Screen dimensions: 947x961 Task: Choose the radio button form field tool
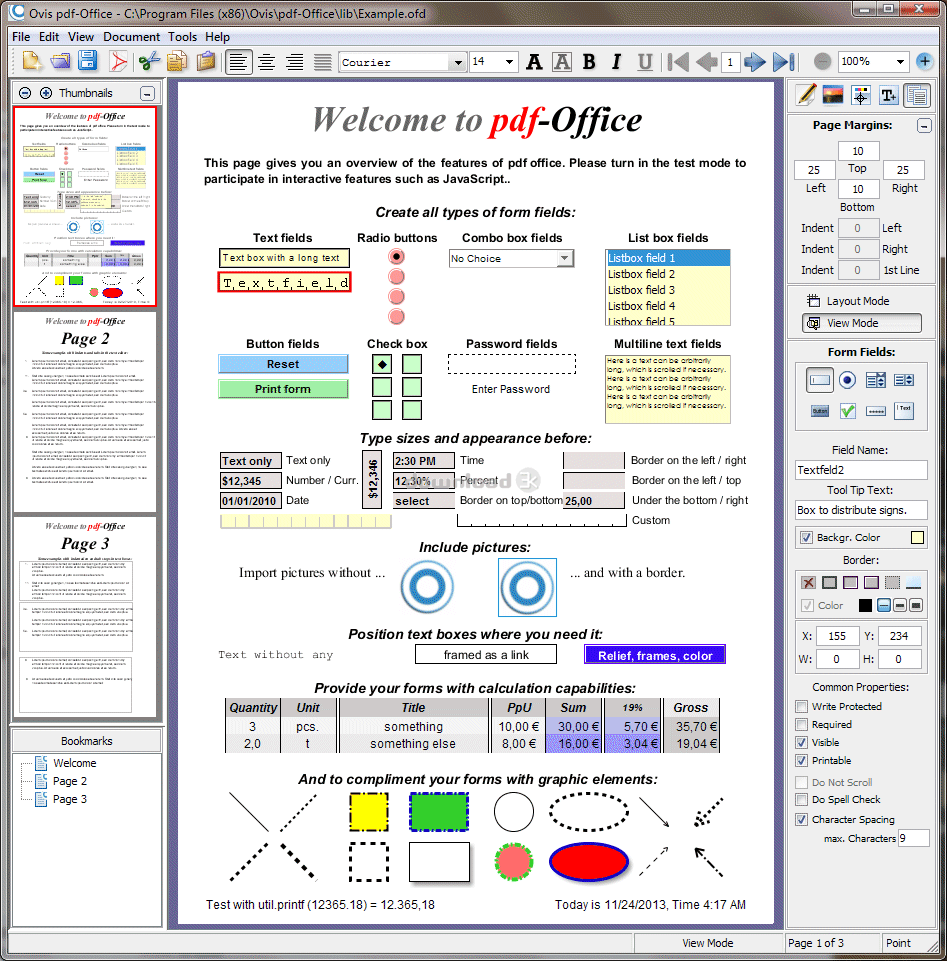[x=847, y=381]
